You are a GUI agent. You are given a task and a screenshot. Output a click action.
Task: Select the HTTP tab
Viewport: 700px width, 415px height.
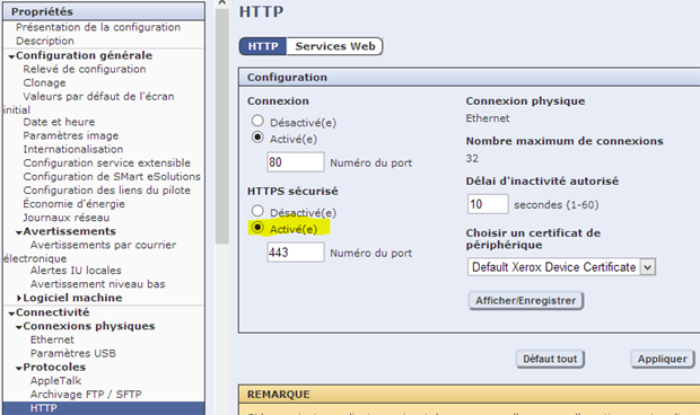pos(262,46)
